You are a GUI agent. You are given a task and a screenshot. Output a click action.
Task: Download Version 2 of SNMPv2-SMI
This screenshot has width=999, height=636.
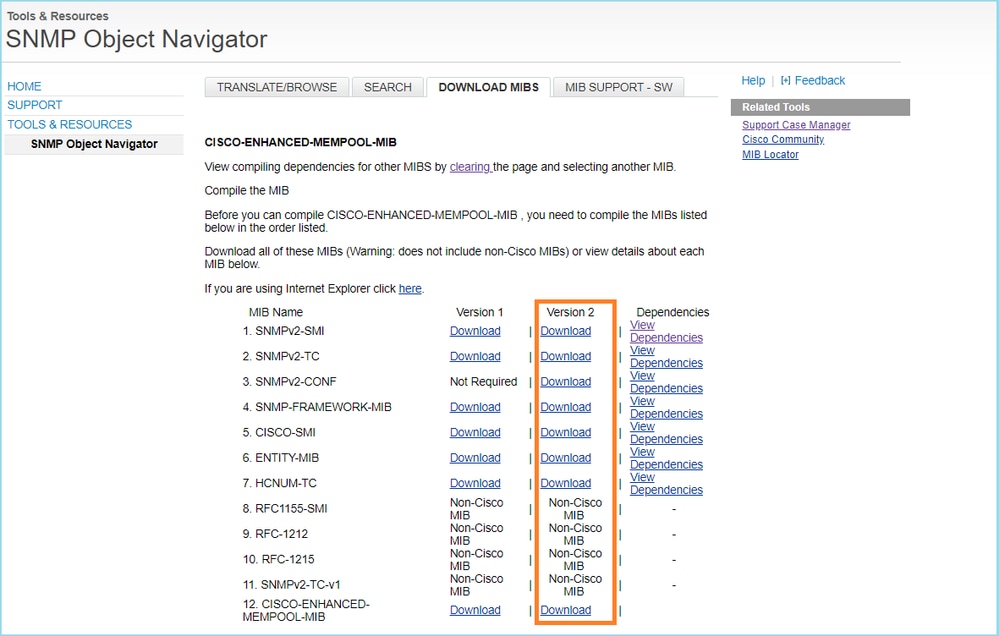565,331
